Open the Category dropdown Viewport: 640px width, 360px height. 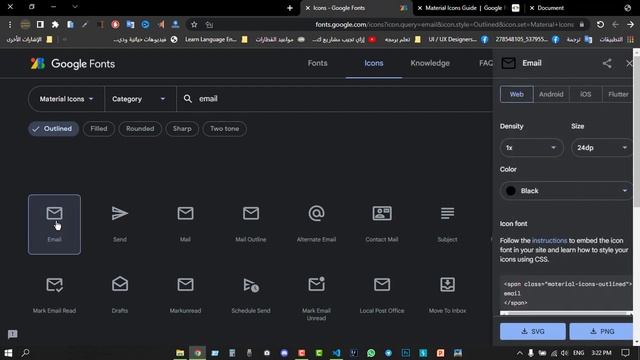tap(140, 99)
